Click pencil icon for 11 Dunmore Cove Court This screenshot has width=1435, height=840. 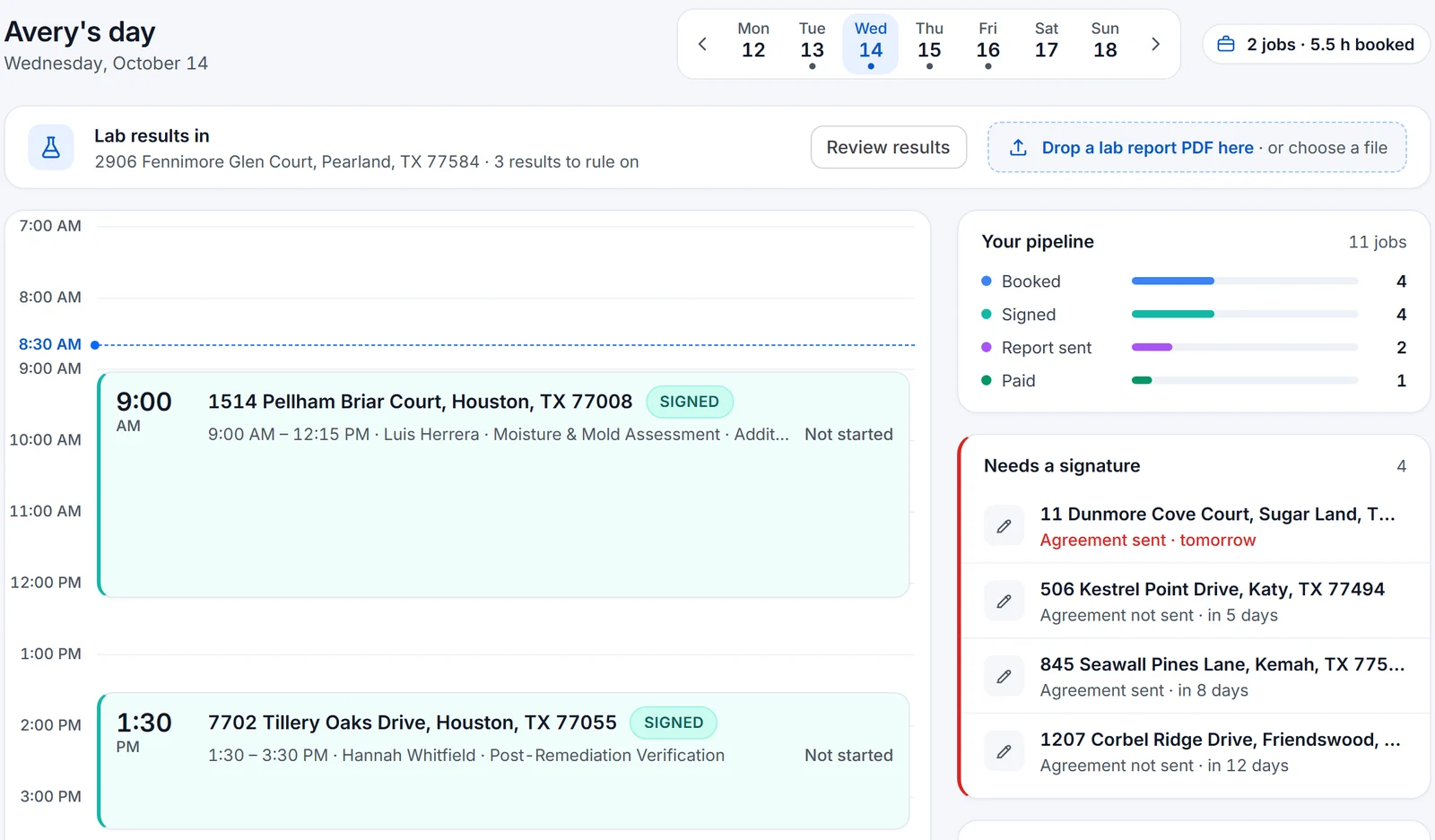tap(1004, 526)
